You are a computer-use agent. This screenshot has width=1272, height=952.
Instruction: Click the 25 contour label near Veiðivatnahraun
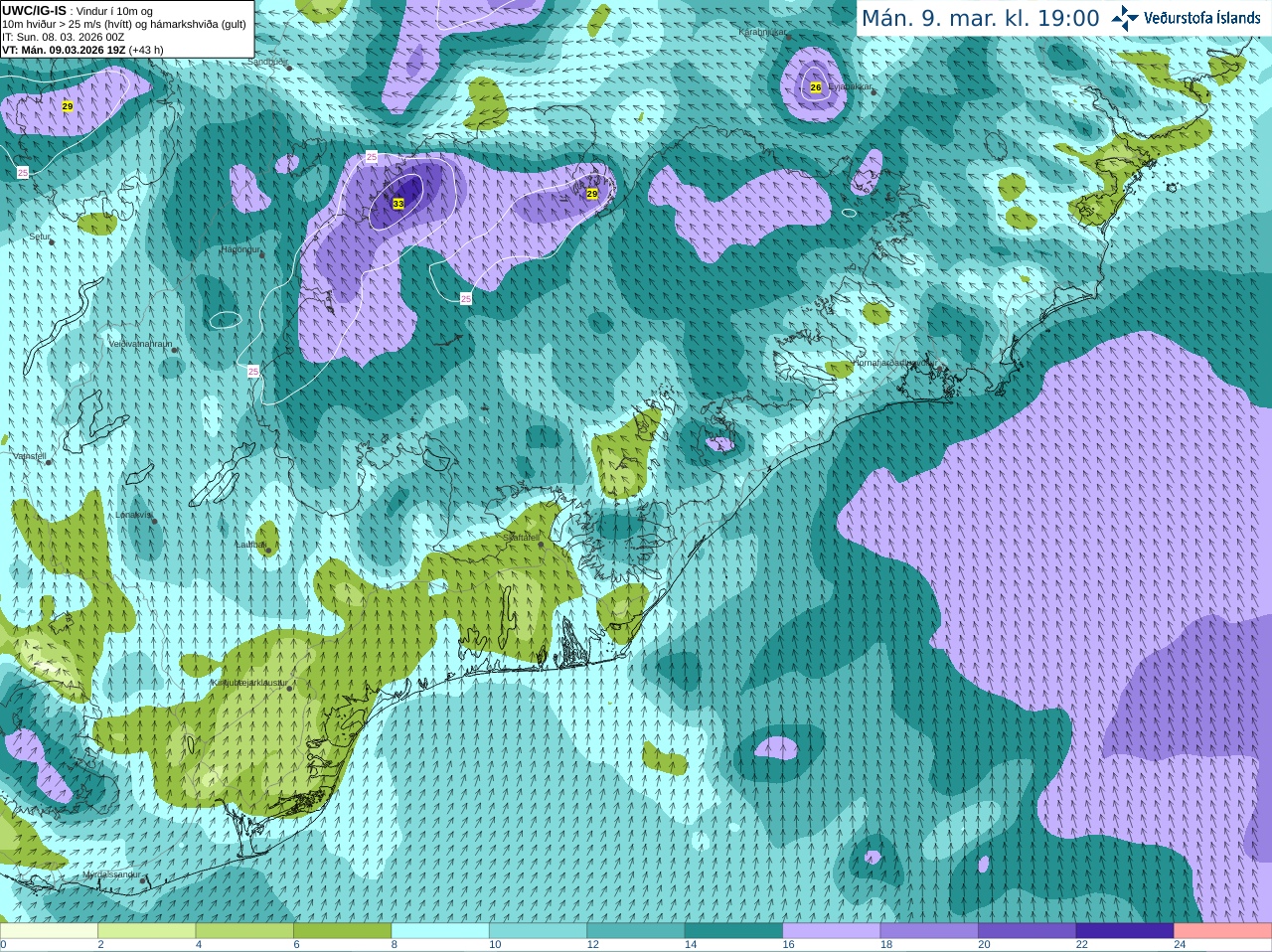pos(253,371)
